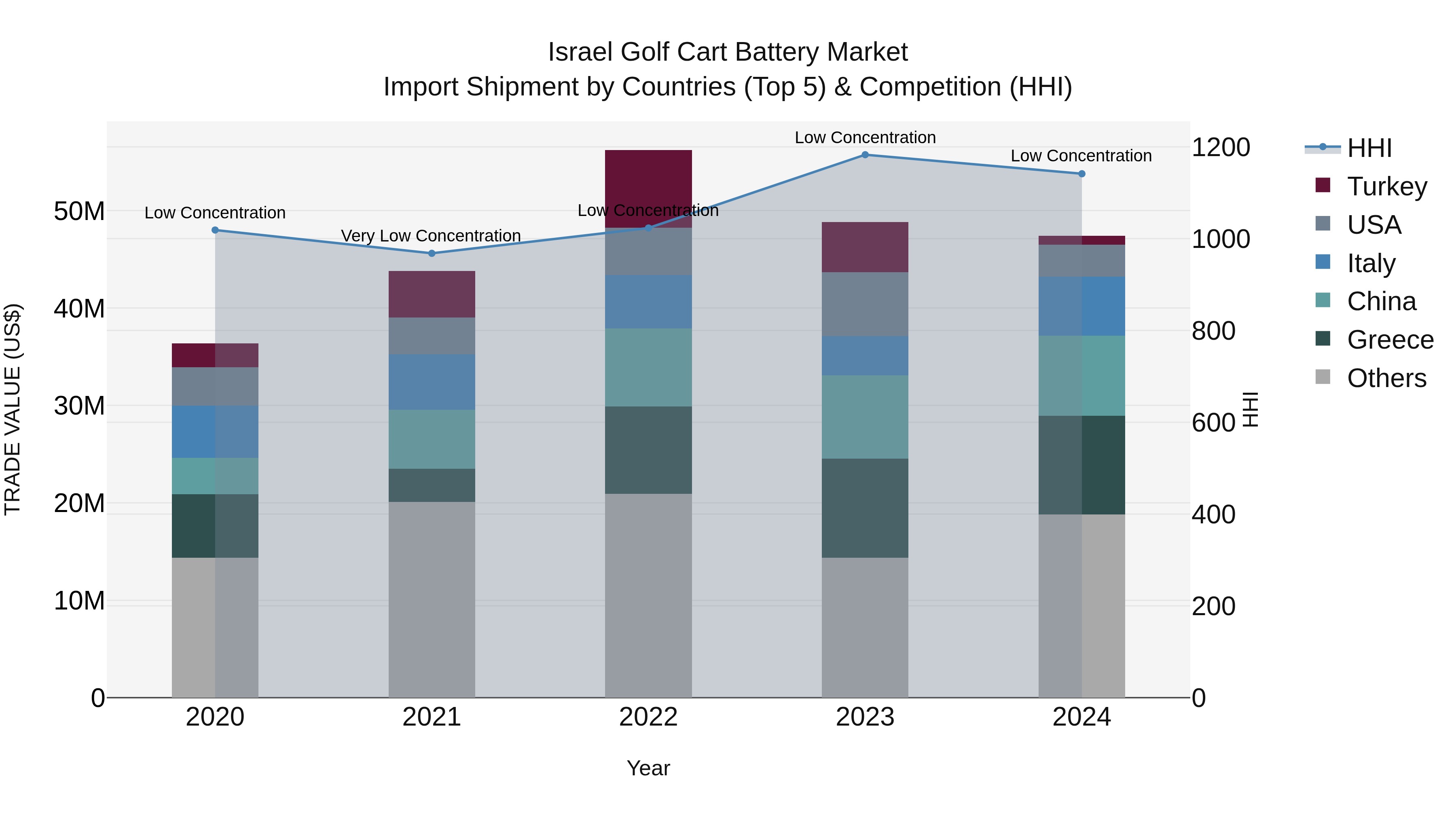The width and height of the screenshot is (1456, 819).
Task: Click the Turkey segment of 2021 bar
Action: point(432,294)
